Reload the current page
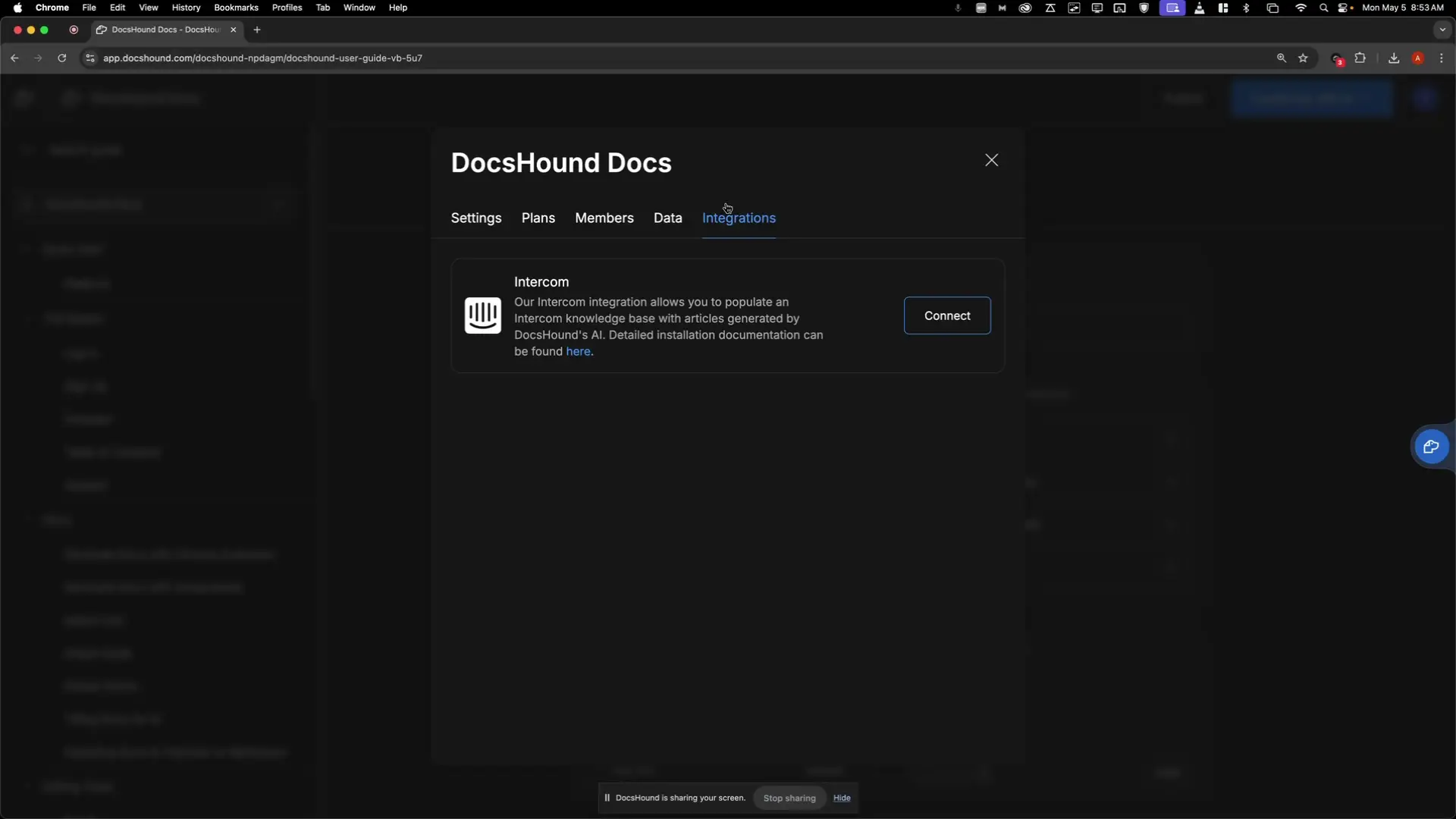The height and width of the screenshot is (819, 1456). tap(62, 58)
